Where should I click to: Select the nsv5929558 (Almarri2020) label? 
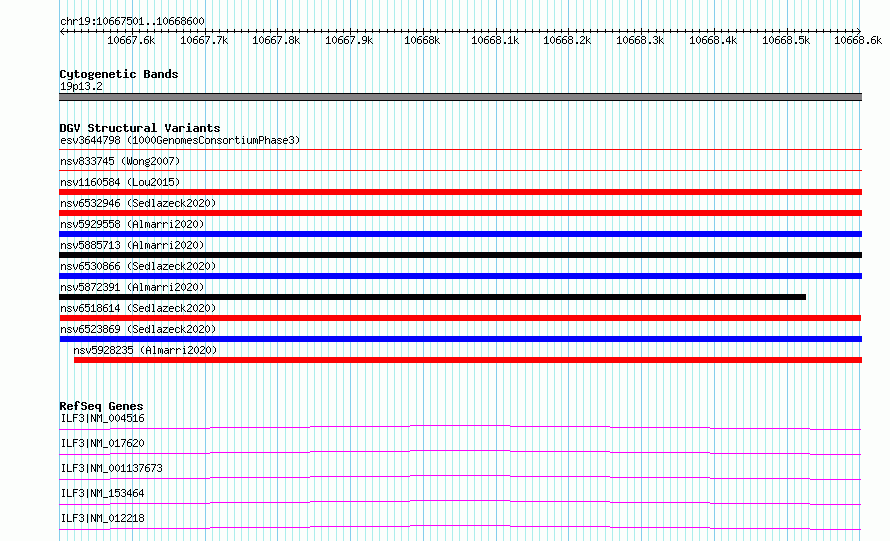132,224
